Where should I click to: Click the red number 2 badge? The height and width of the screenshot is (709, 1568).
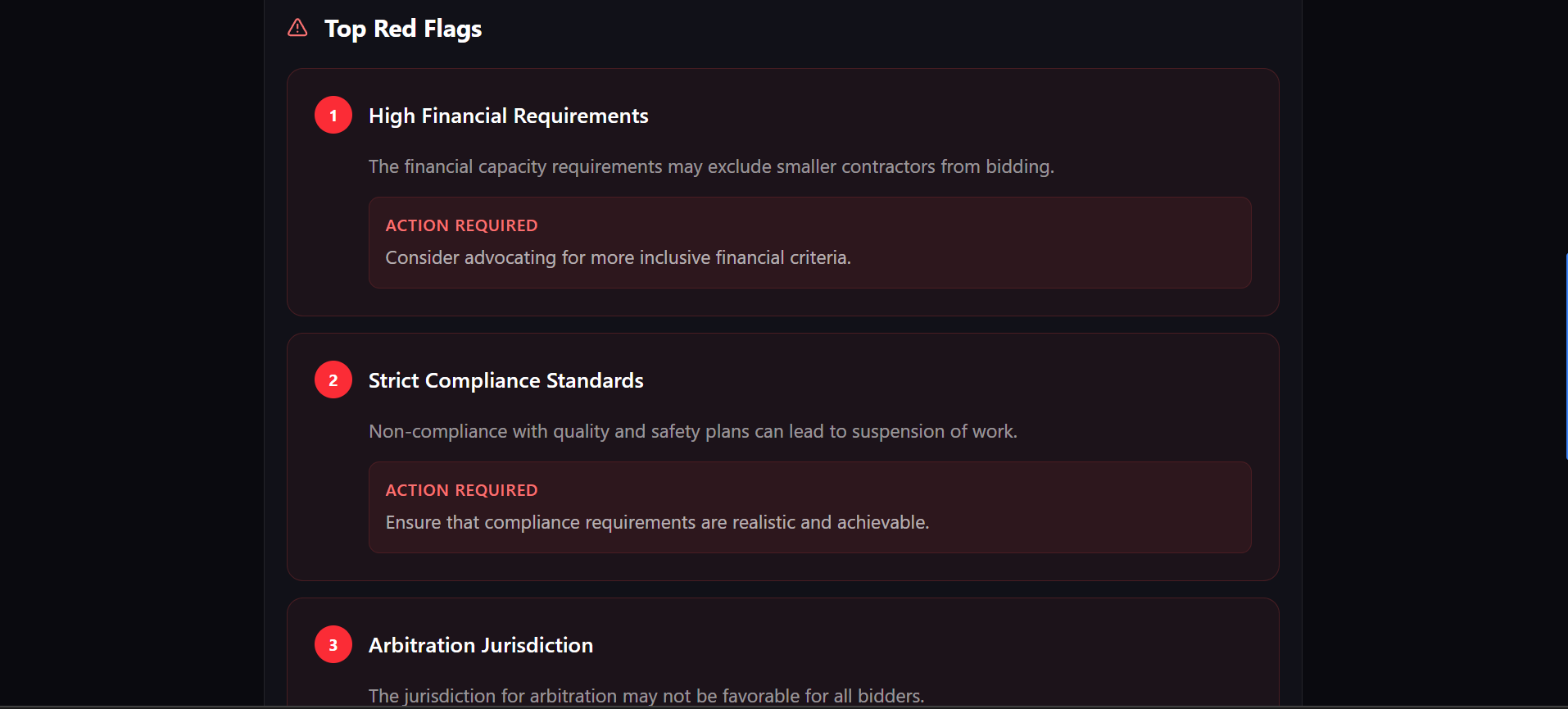click(333, 380)
